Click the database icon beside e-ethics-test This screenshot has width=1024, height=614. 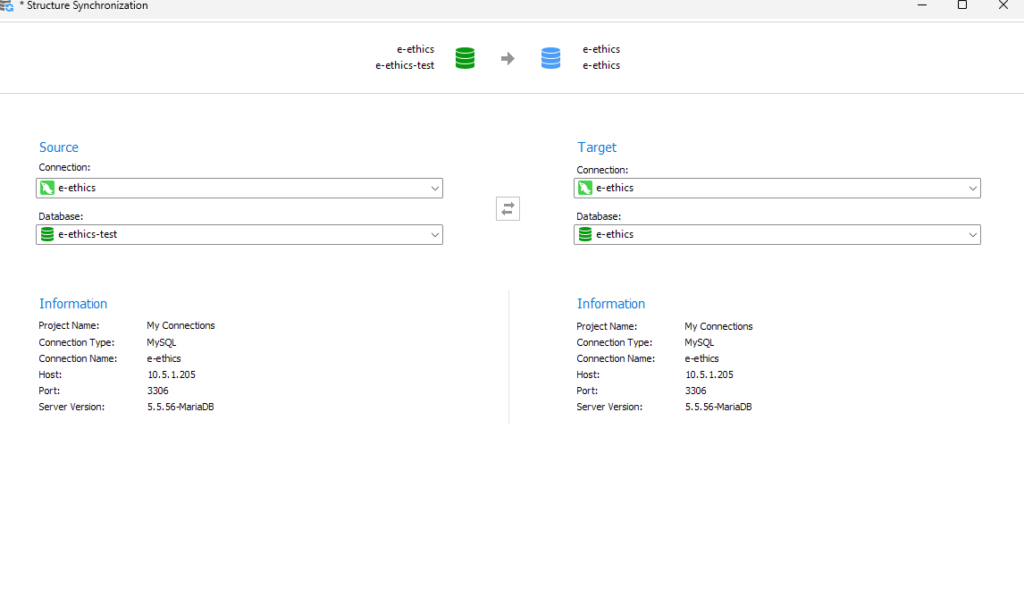[47, 234]
